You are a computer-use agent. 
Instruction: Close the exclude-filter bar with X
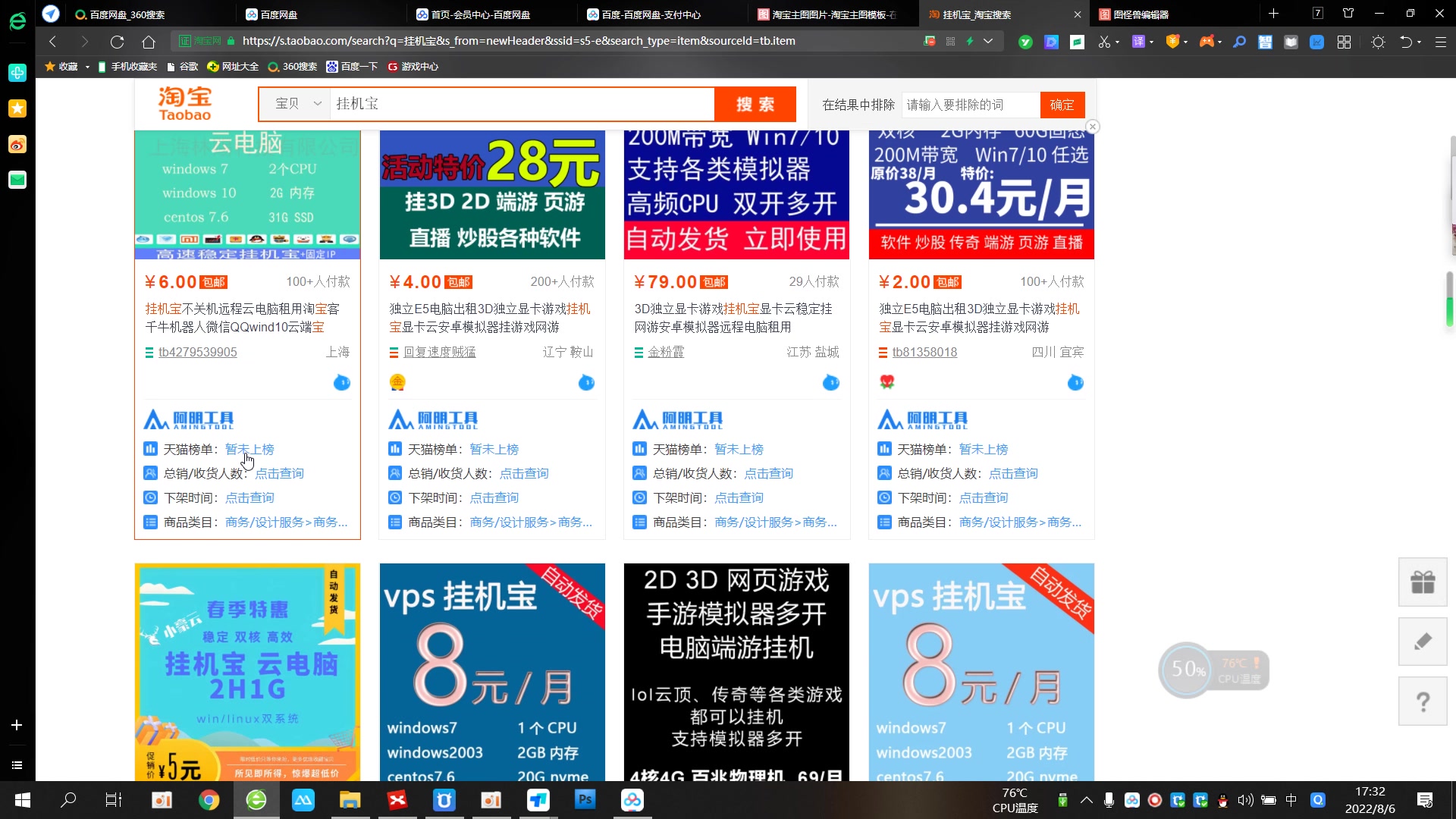click(x=1092, y=127)
